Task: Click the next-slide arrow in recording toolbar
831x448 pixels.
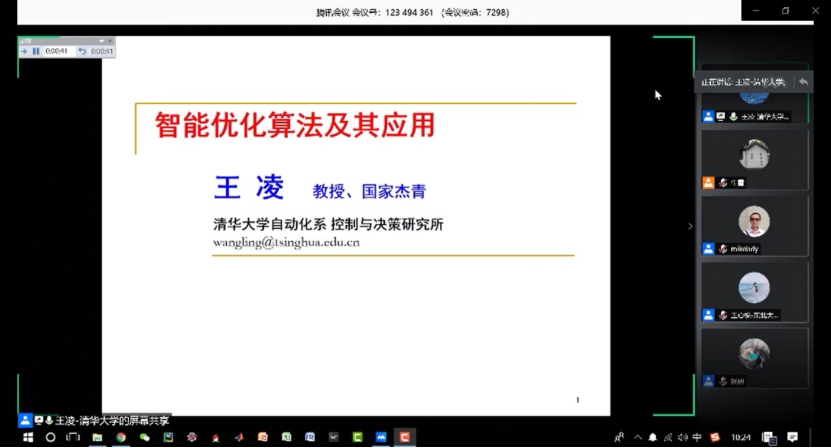Action: (24, 51)
